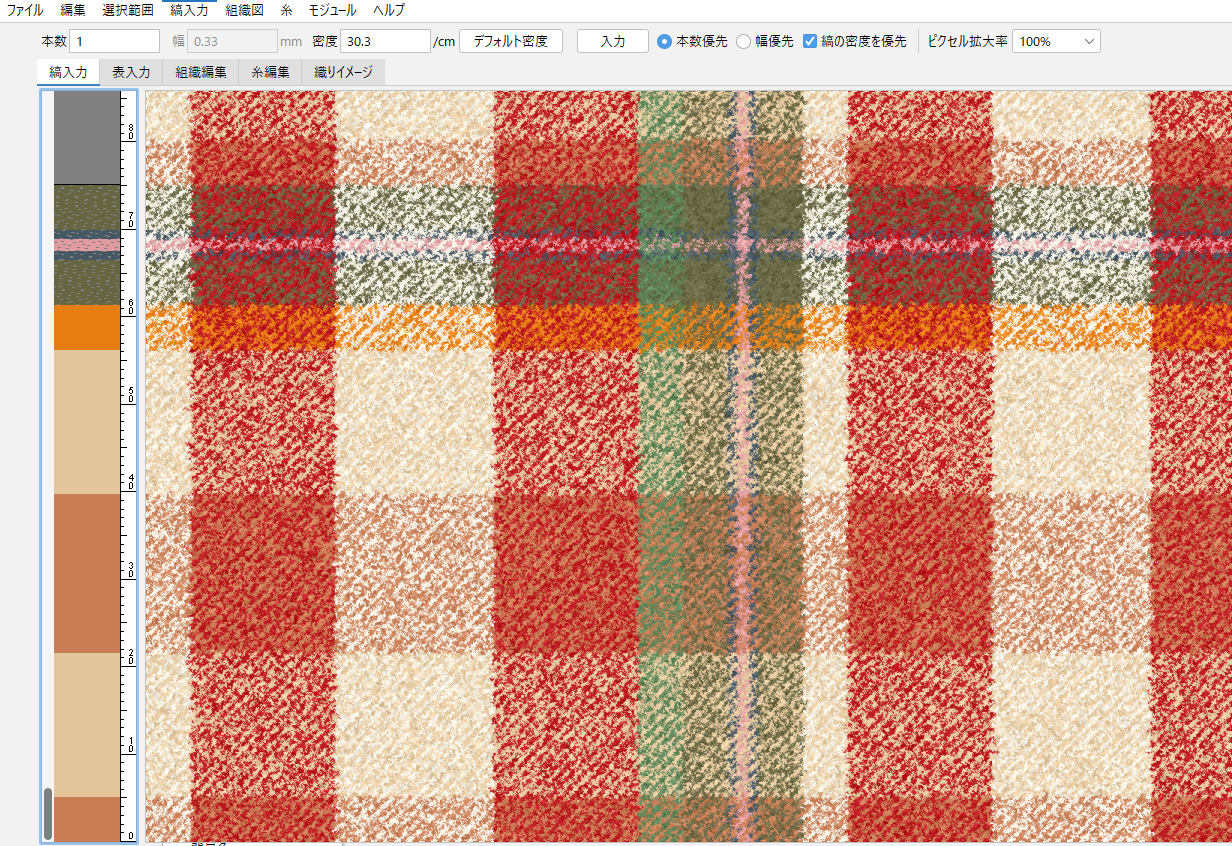Select the orange stripe in the stripe bar
This screenshot has width=1232, height=846.
click(x=87, y=327)
